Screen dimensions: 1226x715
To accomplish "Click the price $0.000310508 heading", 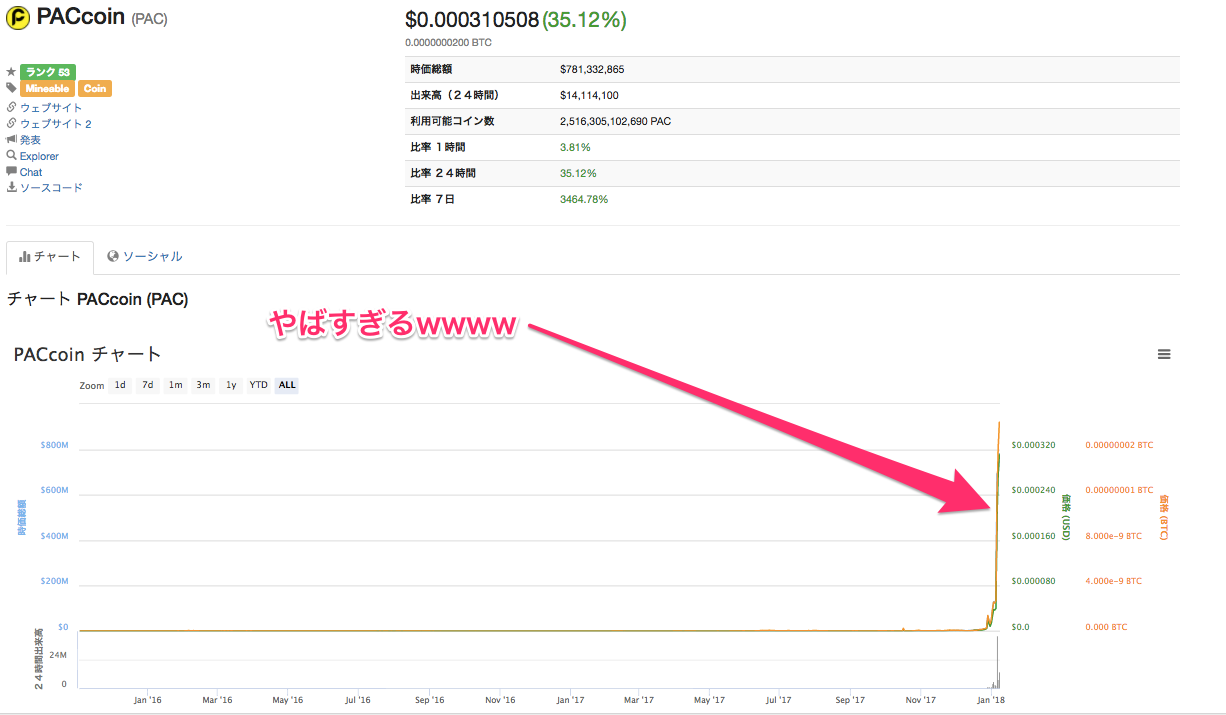I will pos(472,20).
